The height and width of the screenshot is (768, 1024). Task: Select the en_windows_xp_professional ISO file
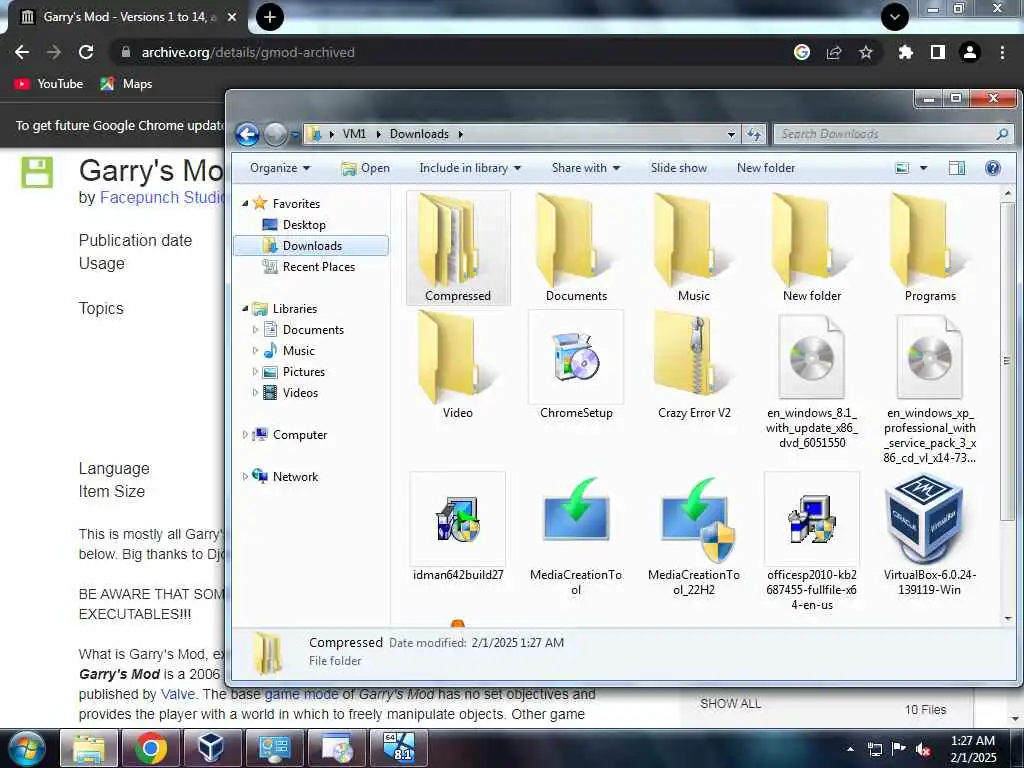tap(930, 389)
